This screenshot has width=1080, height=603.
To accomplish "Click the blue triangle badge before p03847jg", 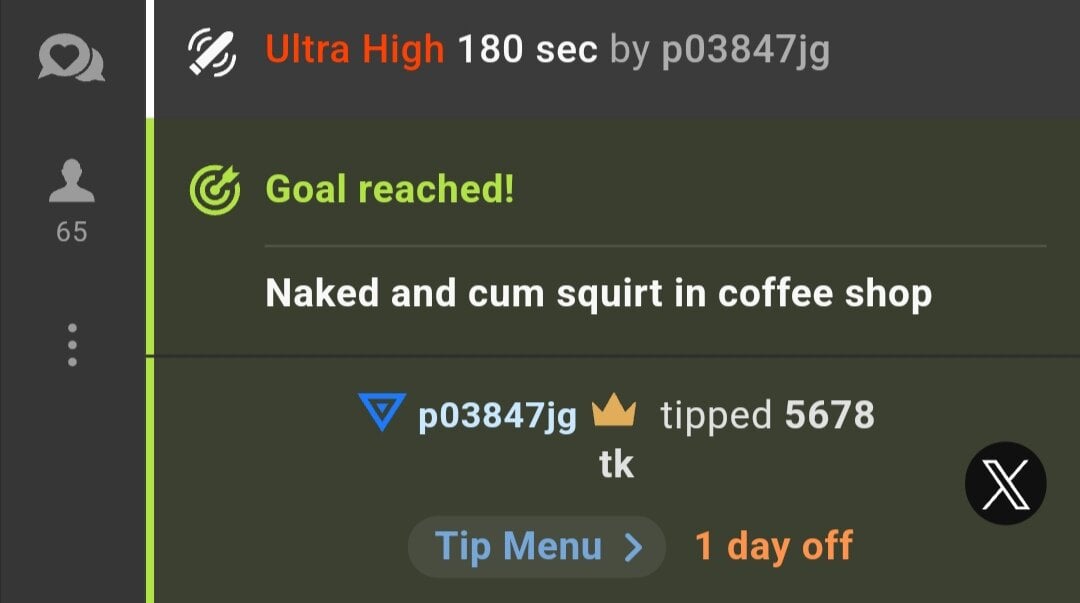I will (382, 411).
